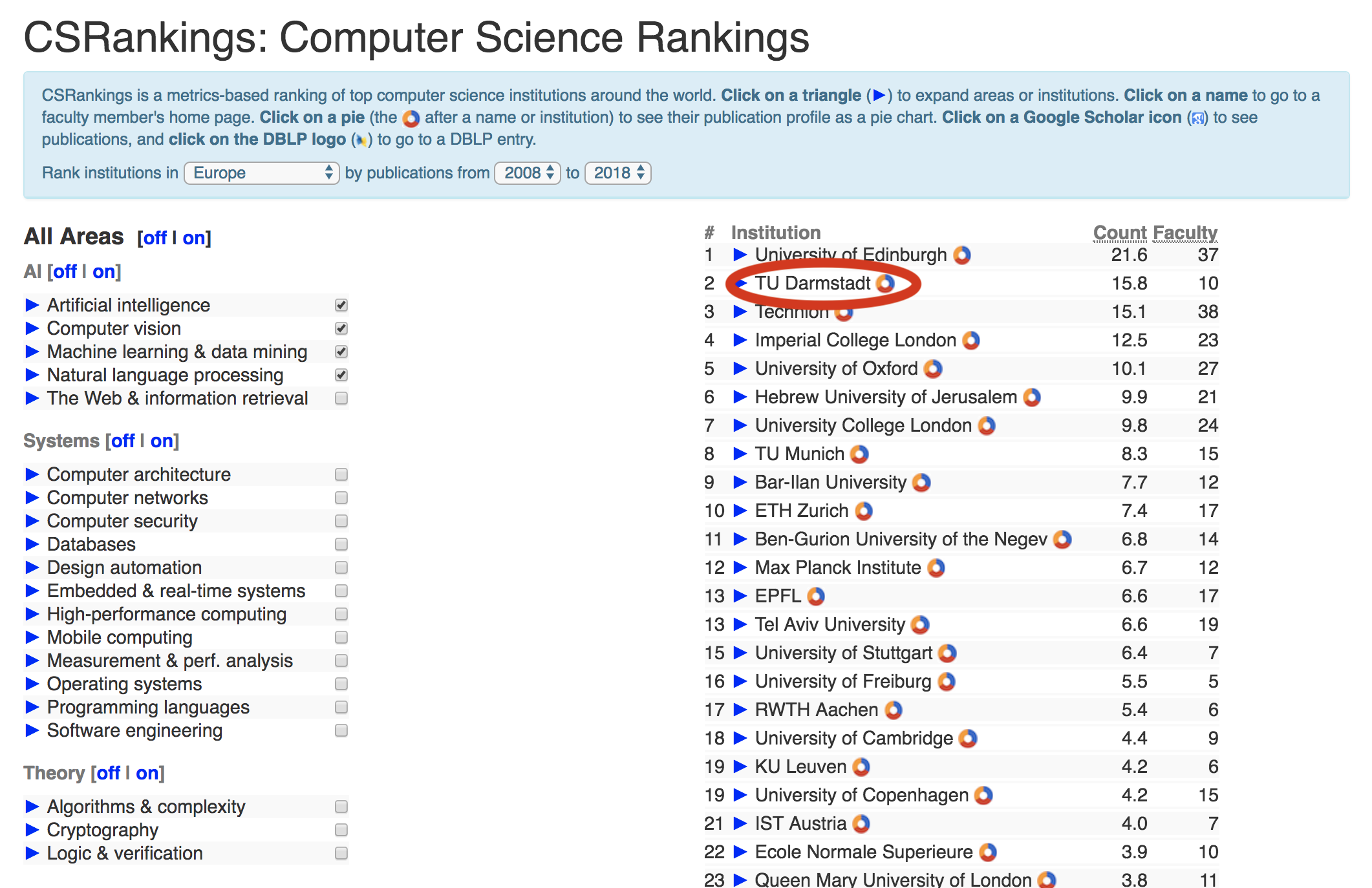Turn off All Areas
Viewport: 1372px width, 888px height.
click(x=155, y=238)
